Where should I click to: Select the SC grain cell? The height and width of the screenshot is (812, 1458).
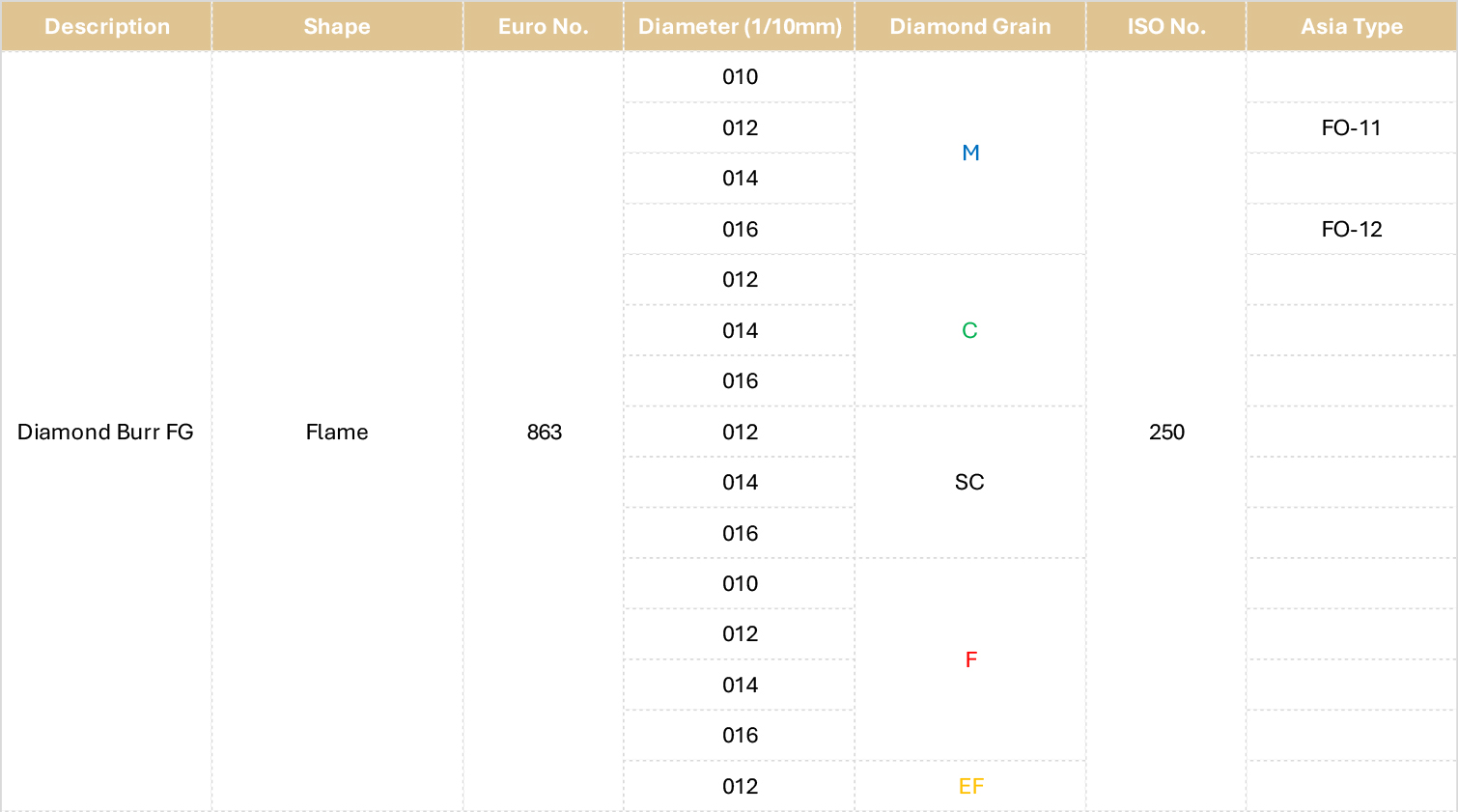tap(970, 482)
